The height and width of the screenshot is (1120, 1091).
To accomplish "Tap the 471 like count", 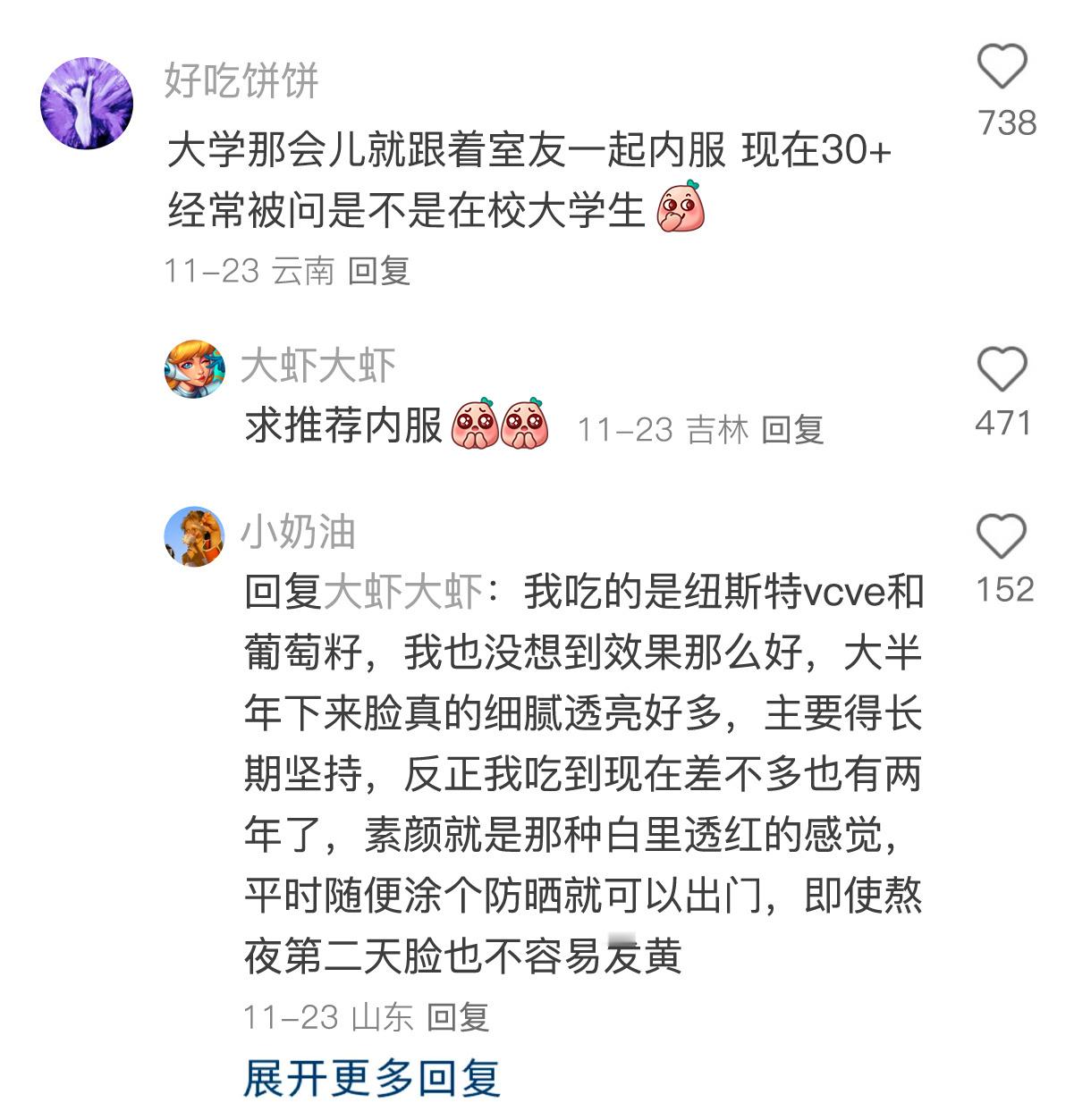I will click(1003, 423).
